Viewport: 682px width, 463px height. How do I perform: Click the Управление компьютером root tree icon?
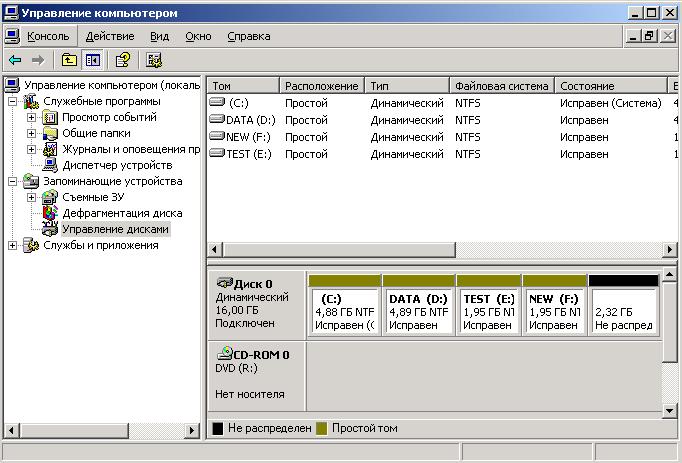(13, 85)
